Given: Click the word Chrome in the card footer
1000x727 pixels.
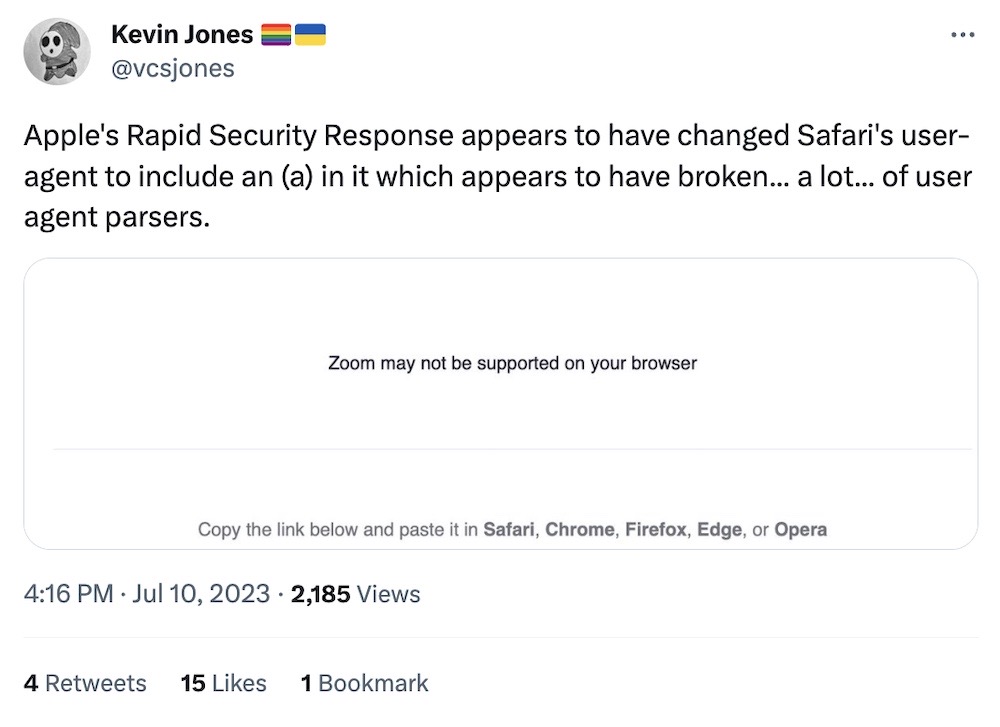Looking at the screenshot, I should point(580,530).
